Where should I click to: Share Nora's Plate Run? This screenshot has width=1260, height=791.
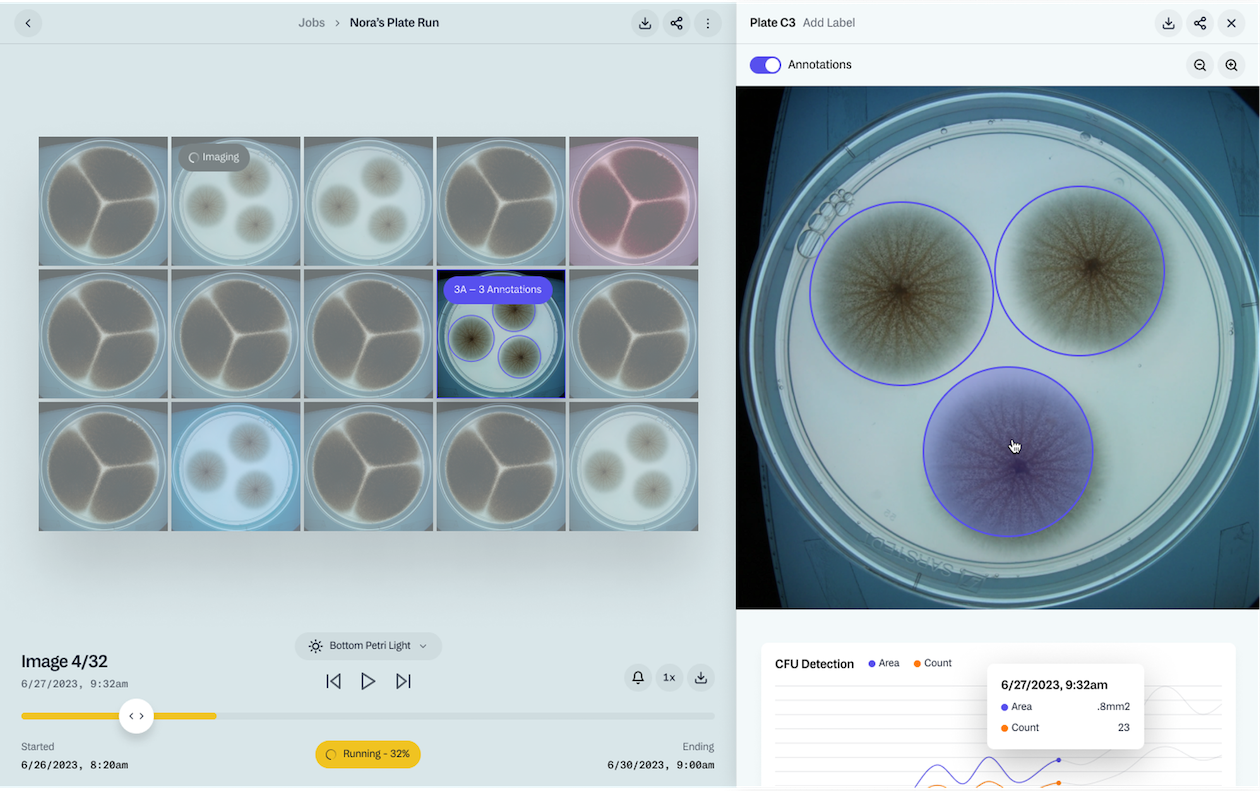click(677, 23)
